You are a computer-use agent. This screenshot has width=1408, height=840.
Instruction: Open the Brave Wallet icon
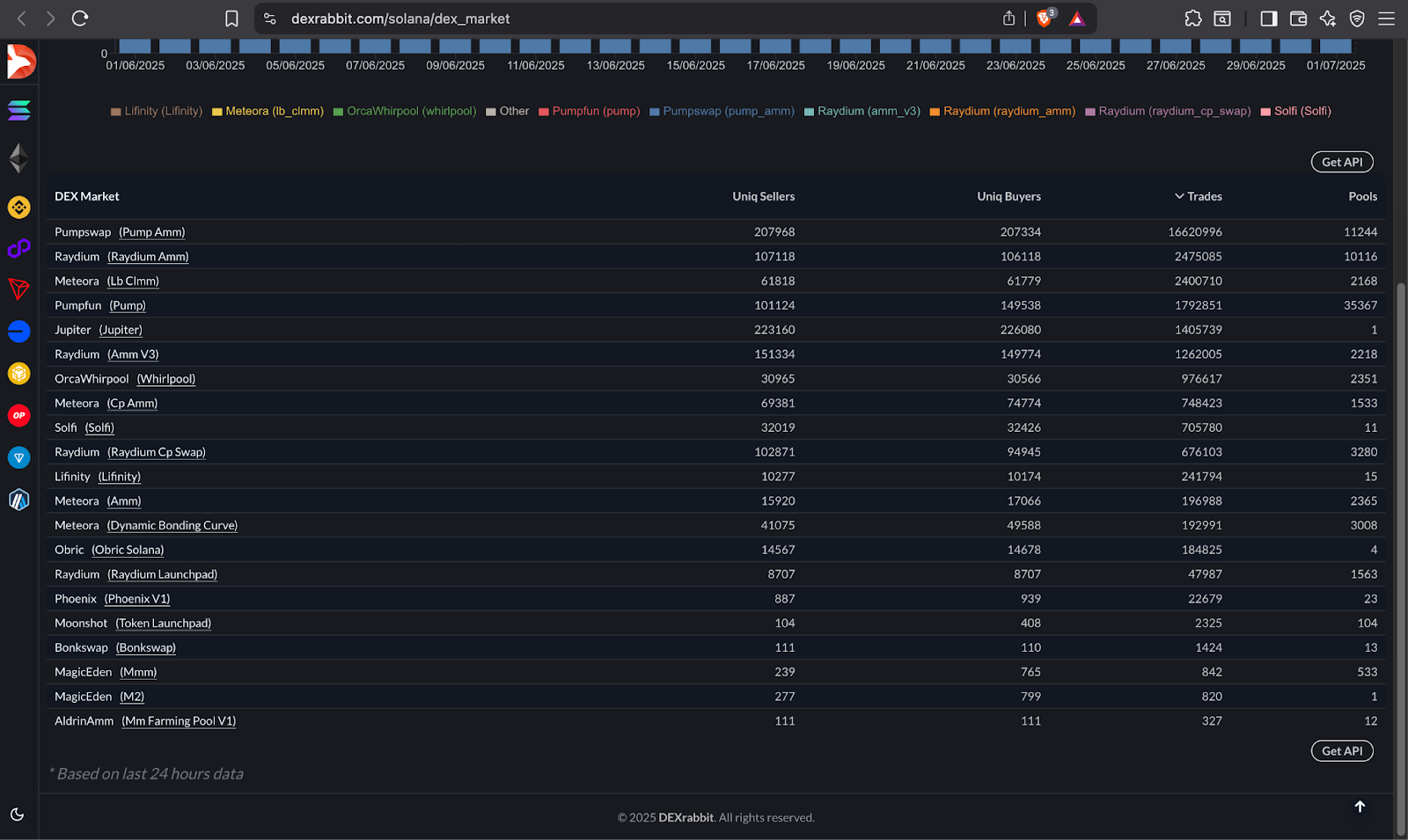pos(1298,18)
